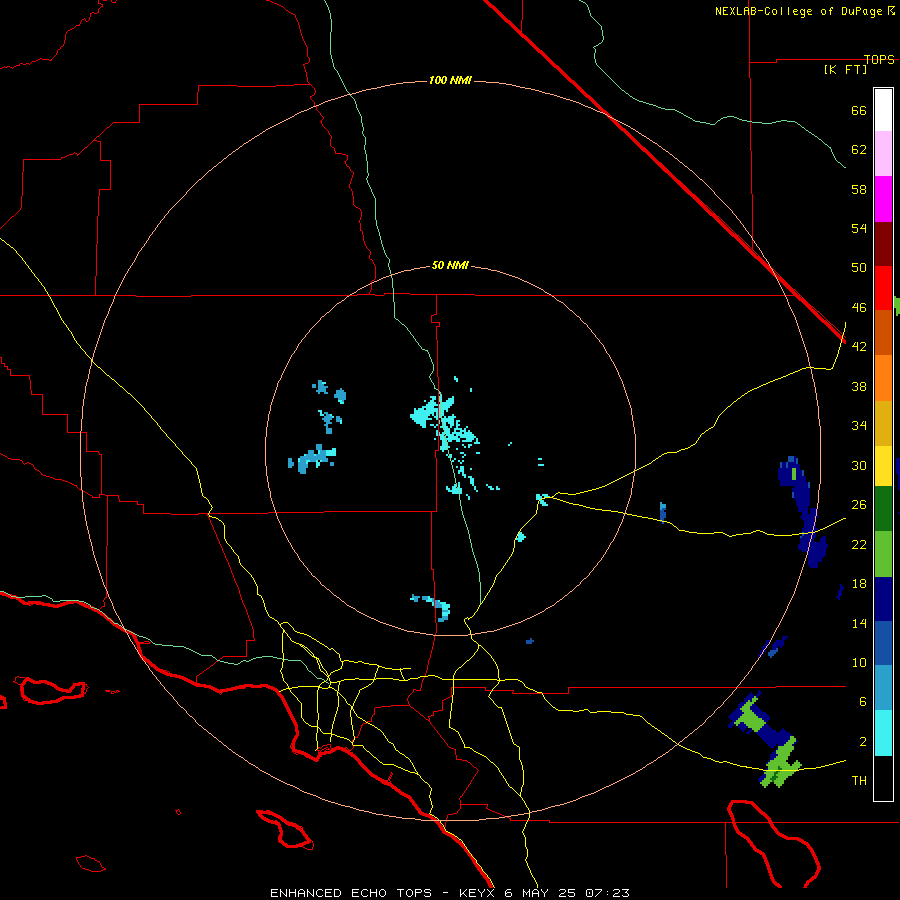
Task: Click the "50" legend value
Action: click(x=859, y=268)
